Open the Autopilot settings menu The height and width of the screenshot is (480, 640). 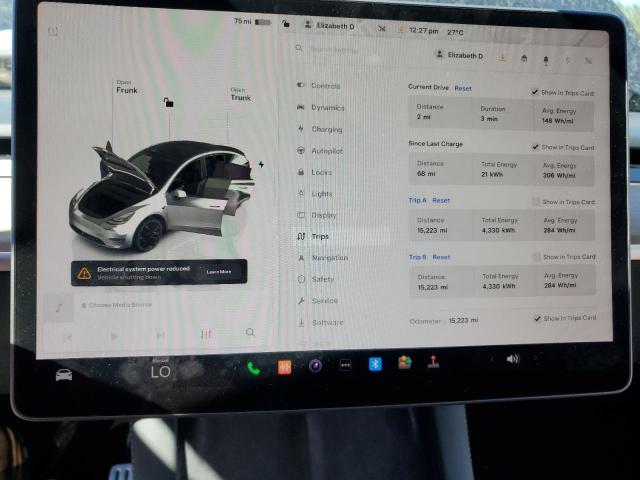coord(320,151)
